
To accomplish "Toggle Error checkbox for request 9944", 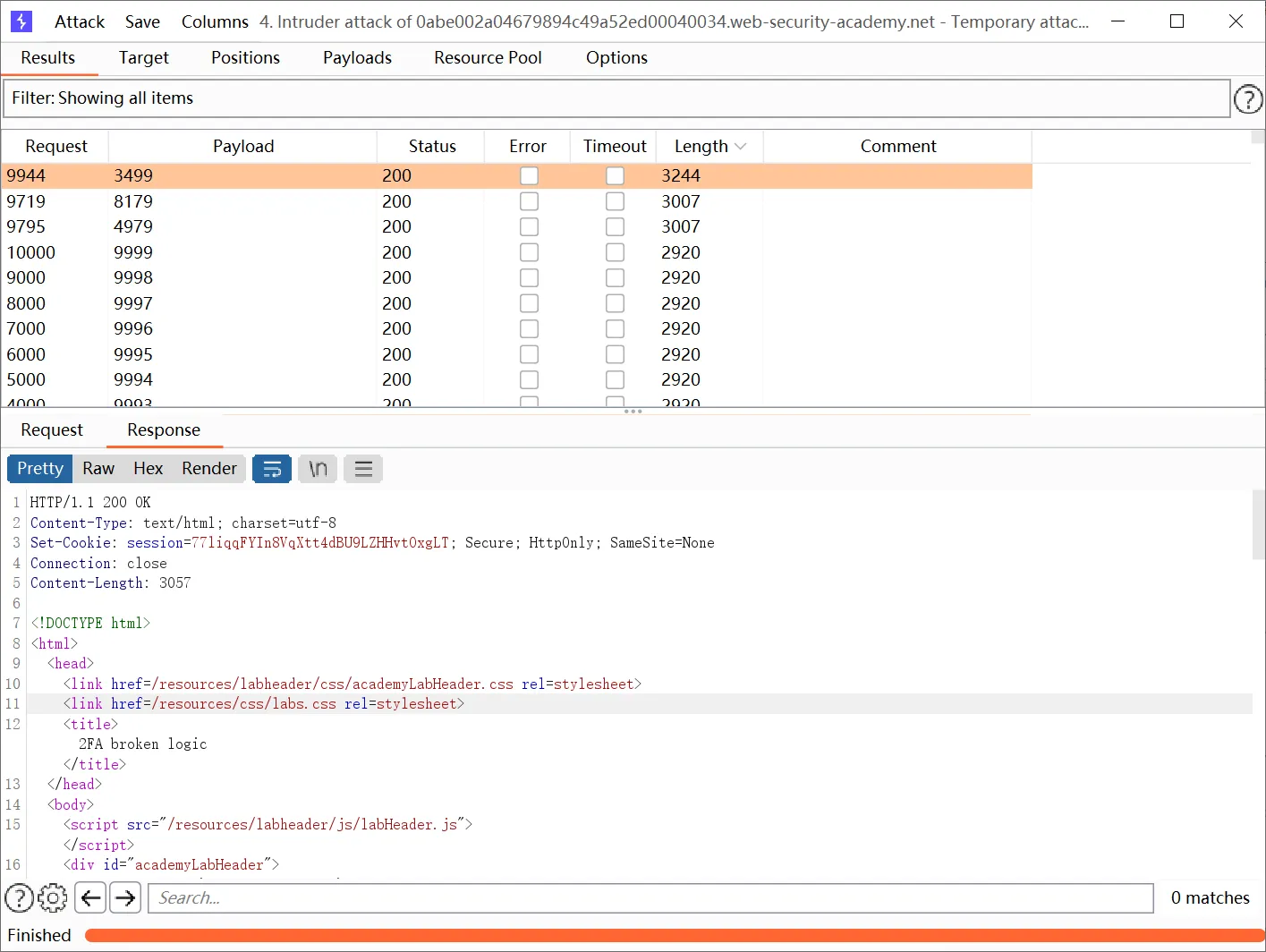I will pyautogui.click(x=529, y=175).
